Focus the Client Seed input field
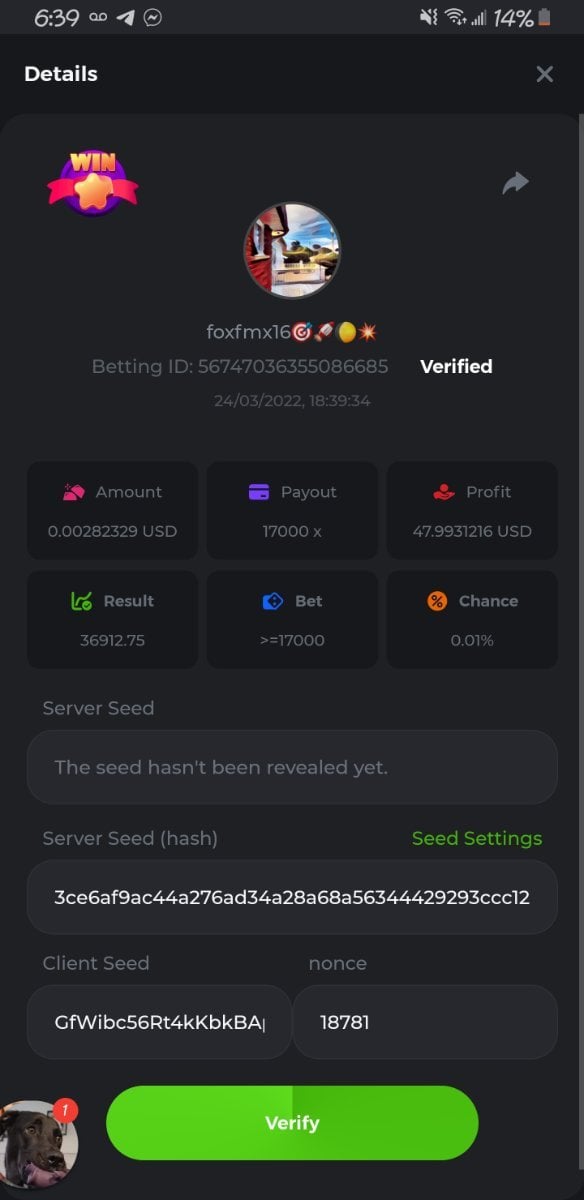584x1200 pixels. click(x=159, y=1022)
